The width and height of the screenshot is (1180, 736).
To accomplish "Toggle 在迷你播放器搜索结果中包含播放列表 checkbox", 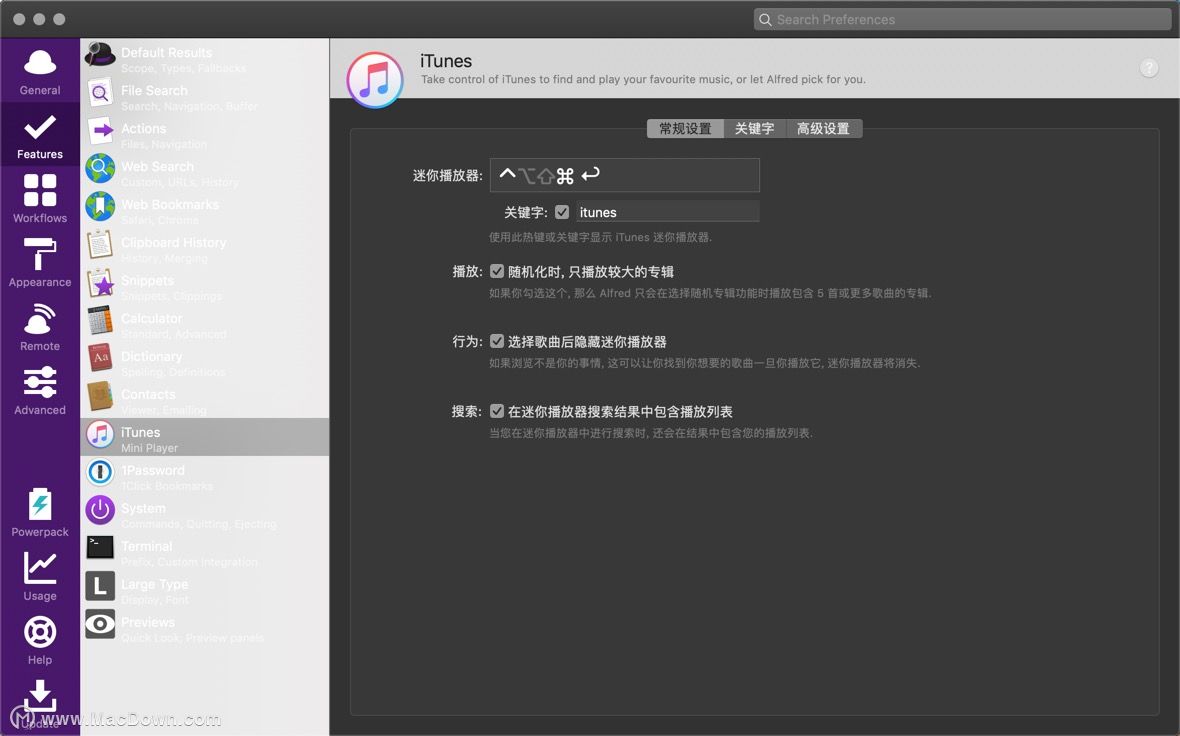I will click(x=497, y=411).
